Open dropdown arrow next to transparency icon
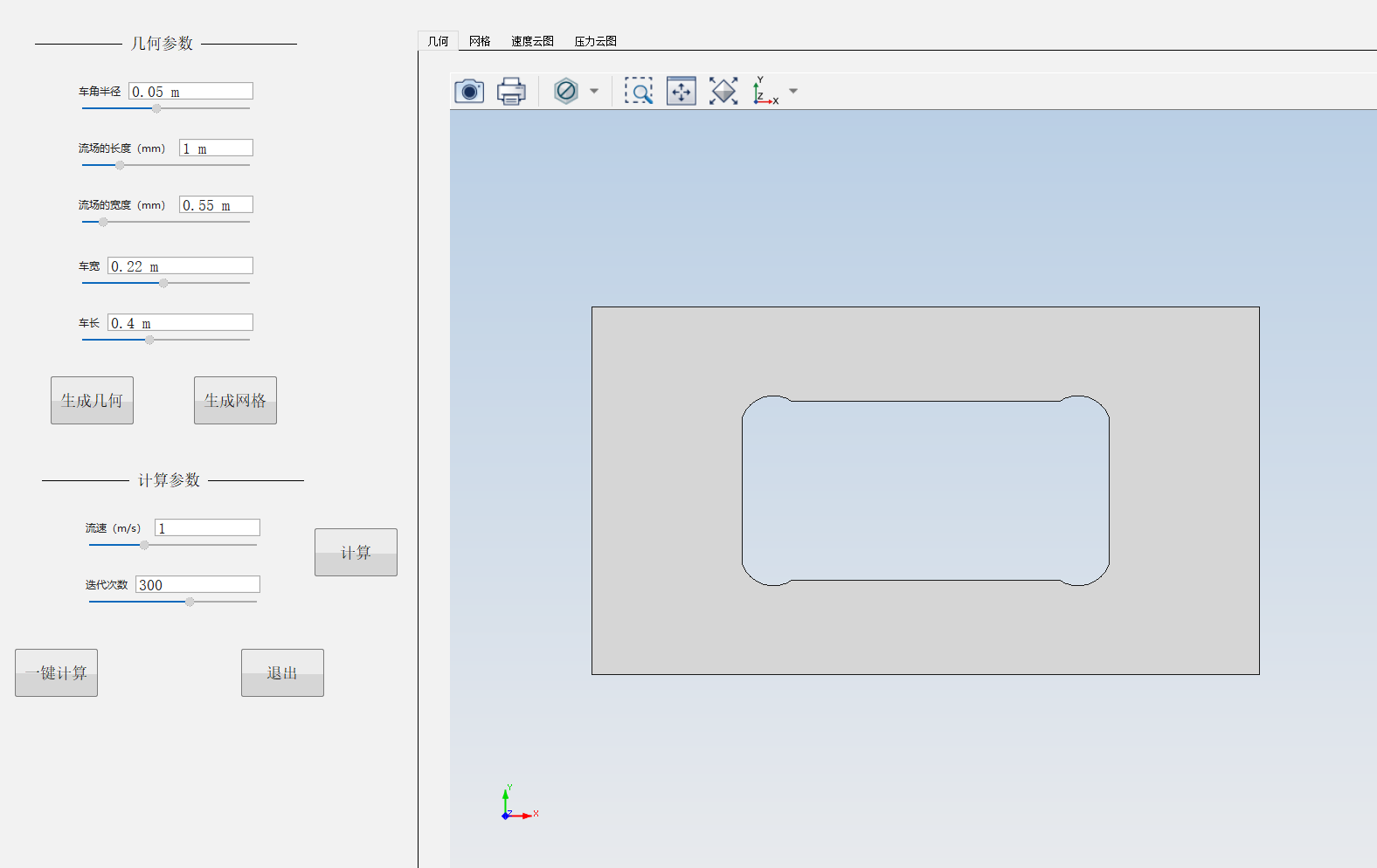This screenshot has width=1377, height=868. (x=594, y=91)
